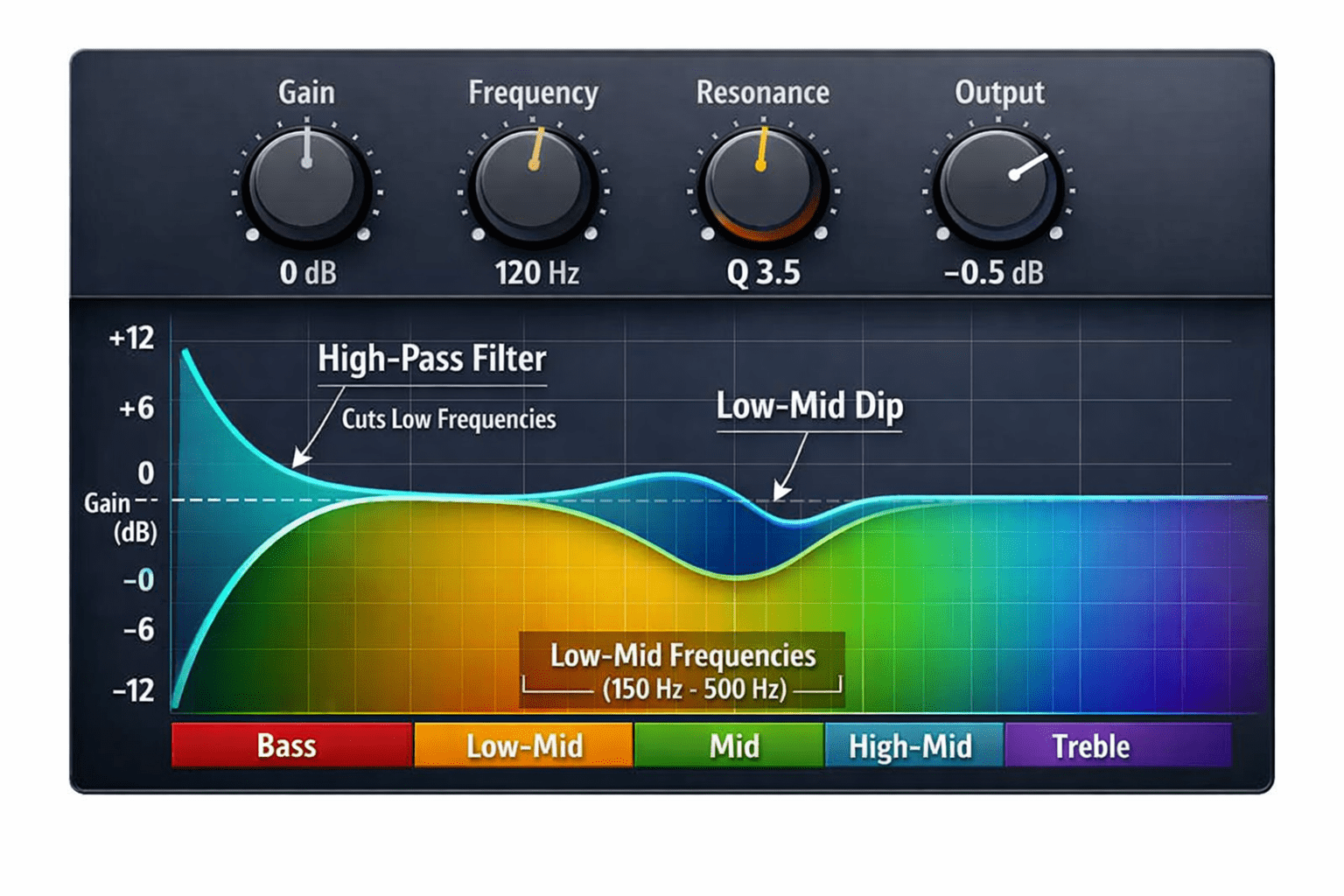
Task: Click the +12 dB scale marking
Action: pyautogui.click(x=131, y=337)
